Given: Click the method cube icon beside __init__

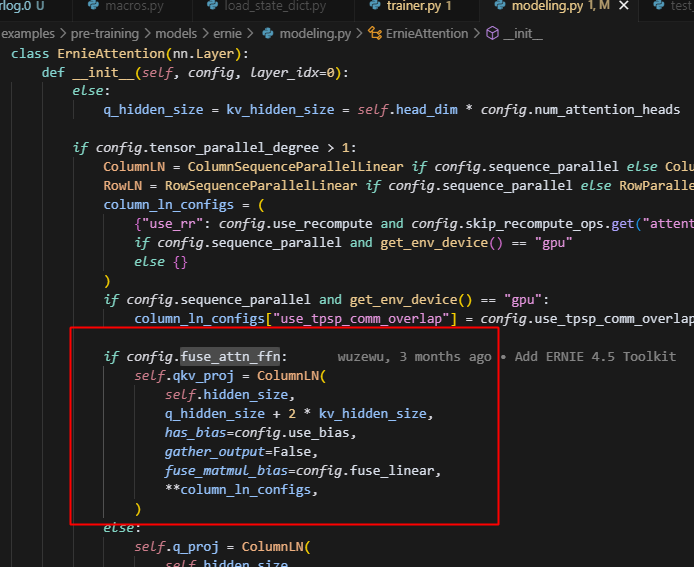Looking at the screenshot, I should point(492,33).
